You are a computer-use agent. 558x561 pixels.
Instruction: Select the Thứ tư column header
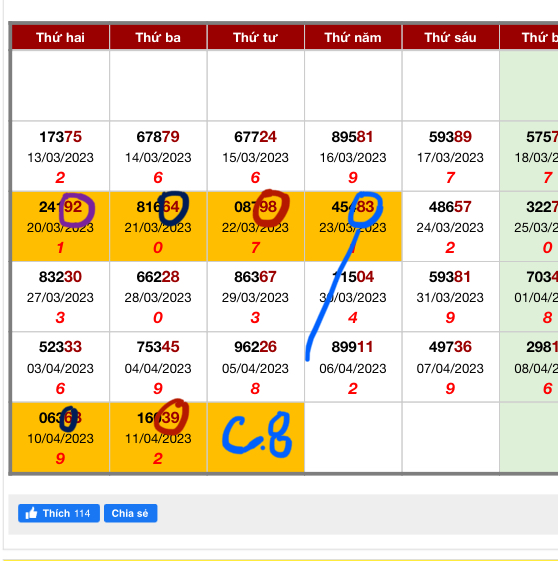click(x=255, y=37)
